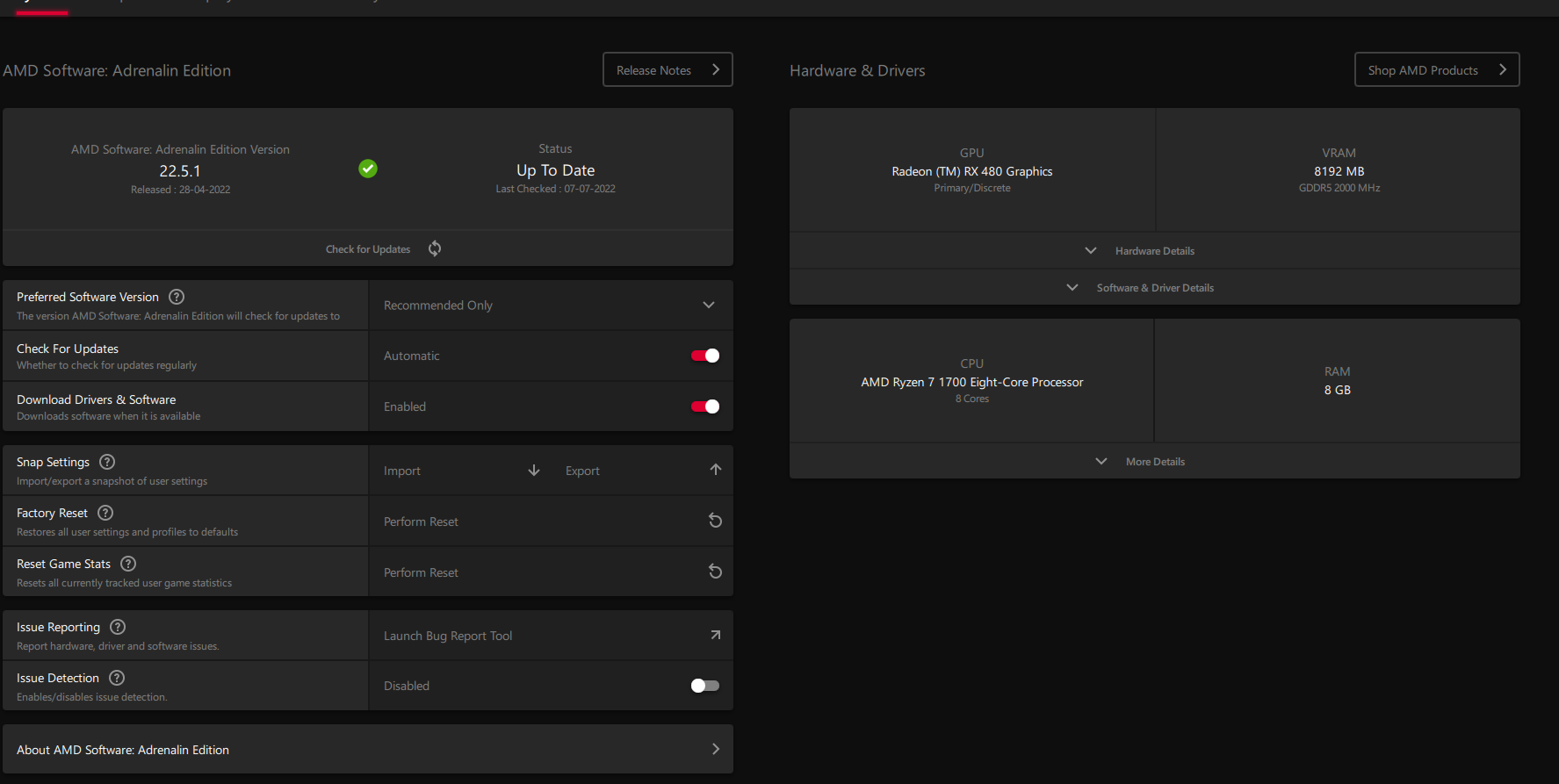Click the Issue Detection label
The height and width of the screenshot is (784, 1559).
[x=58, y=678]
